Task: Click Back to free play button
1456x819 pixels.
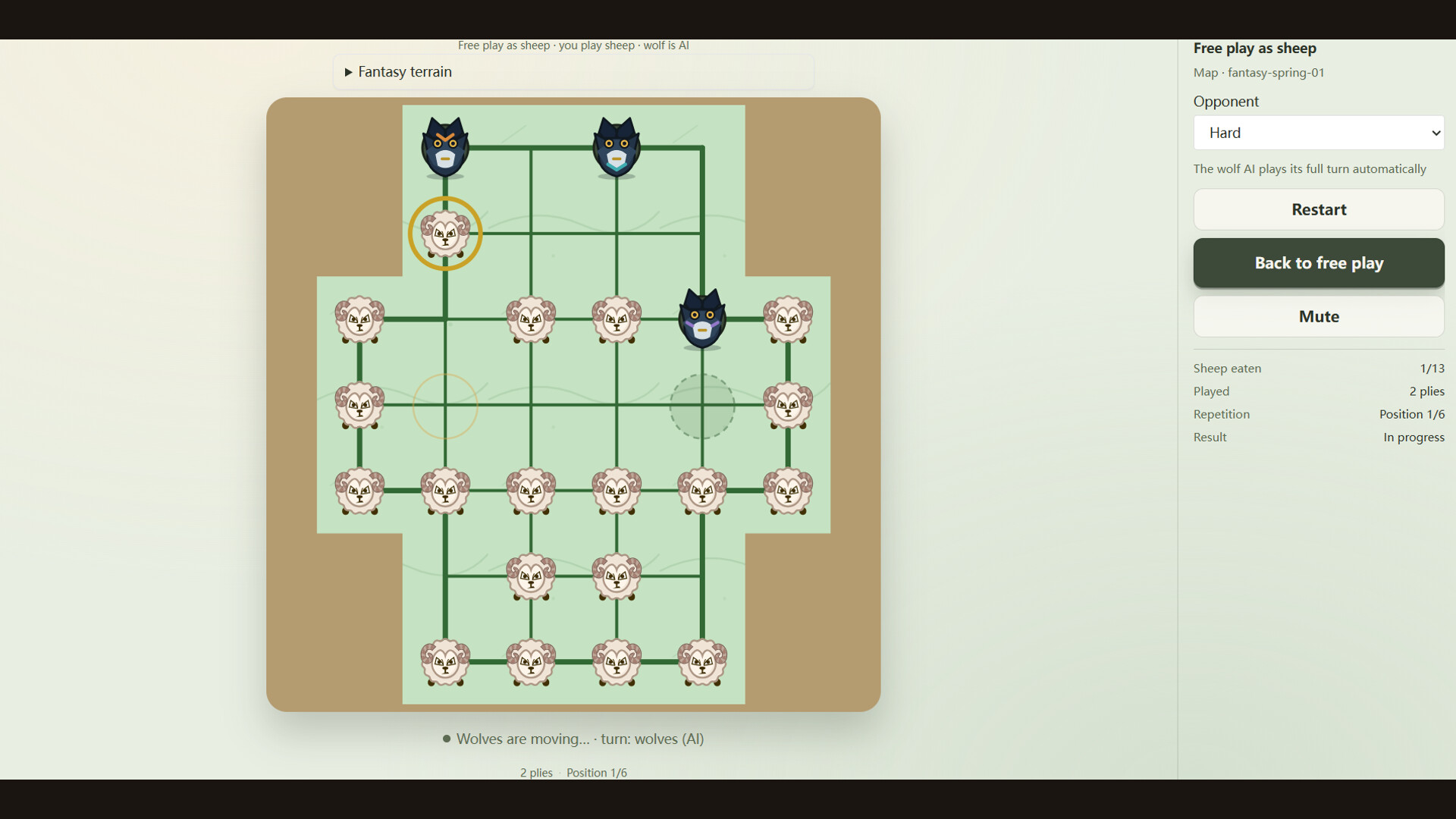Action: click(1319, 263)
